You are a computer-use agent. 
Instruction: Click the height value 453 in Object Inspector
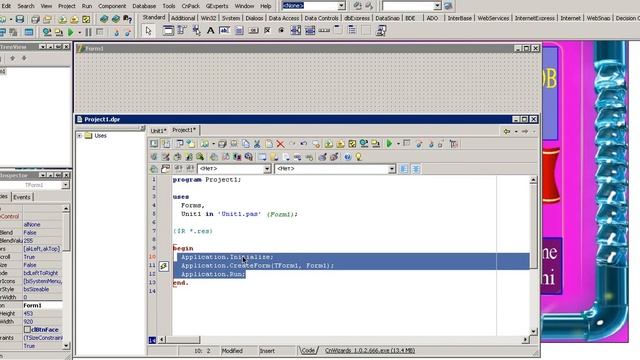coord(42,313)
